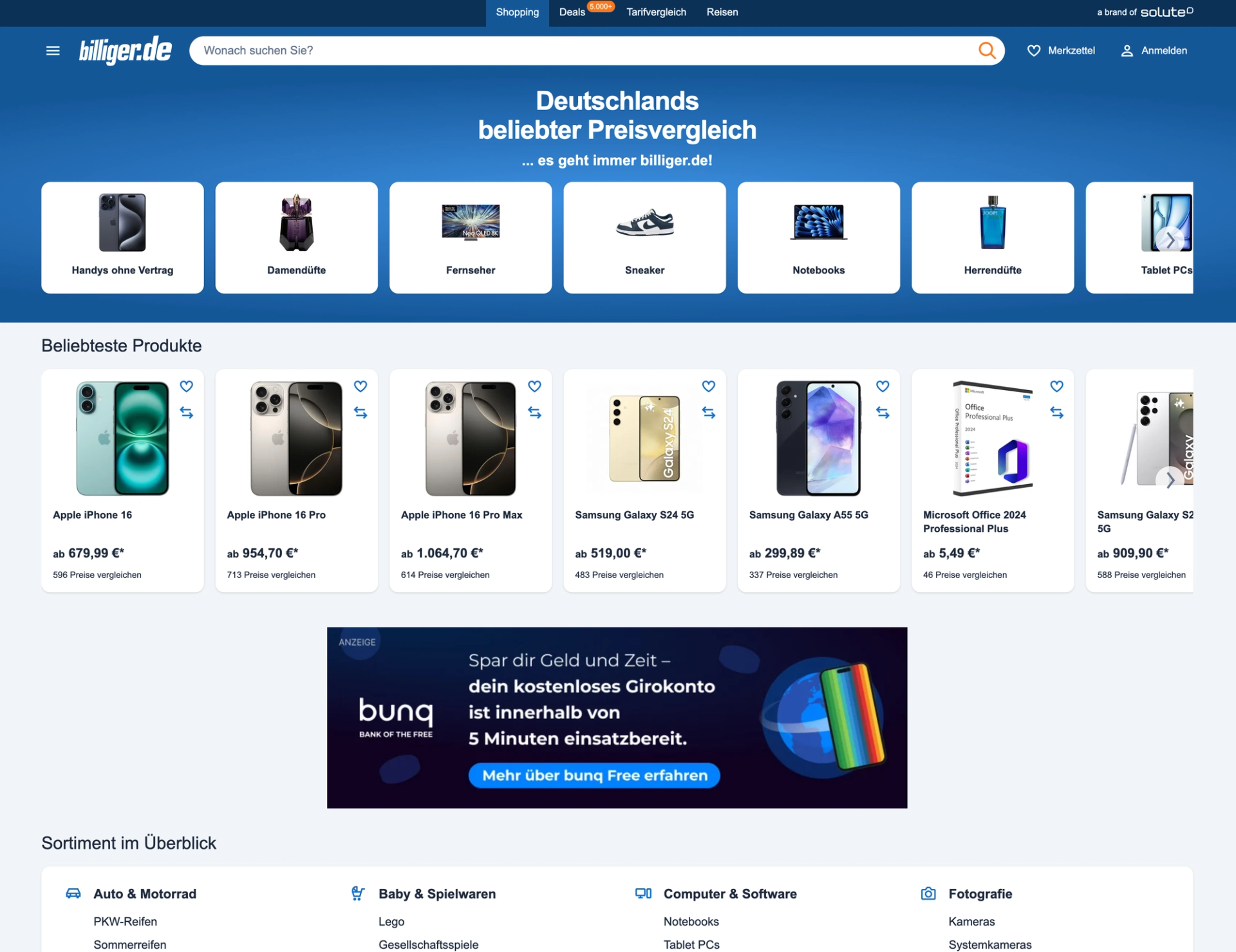Click the Systemkameras link
This screenshot has width=1236, height=952.
click(x=990, y=945)
